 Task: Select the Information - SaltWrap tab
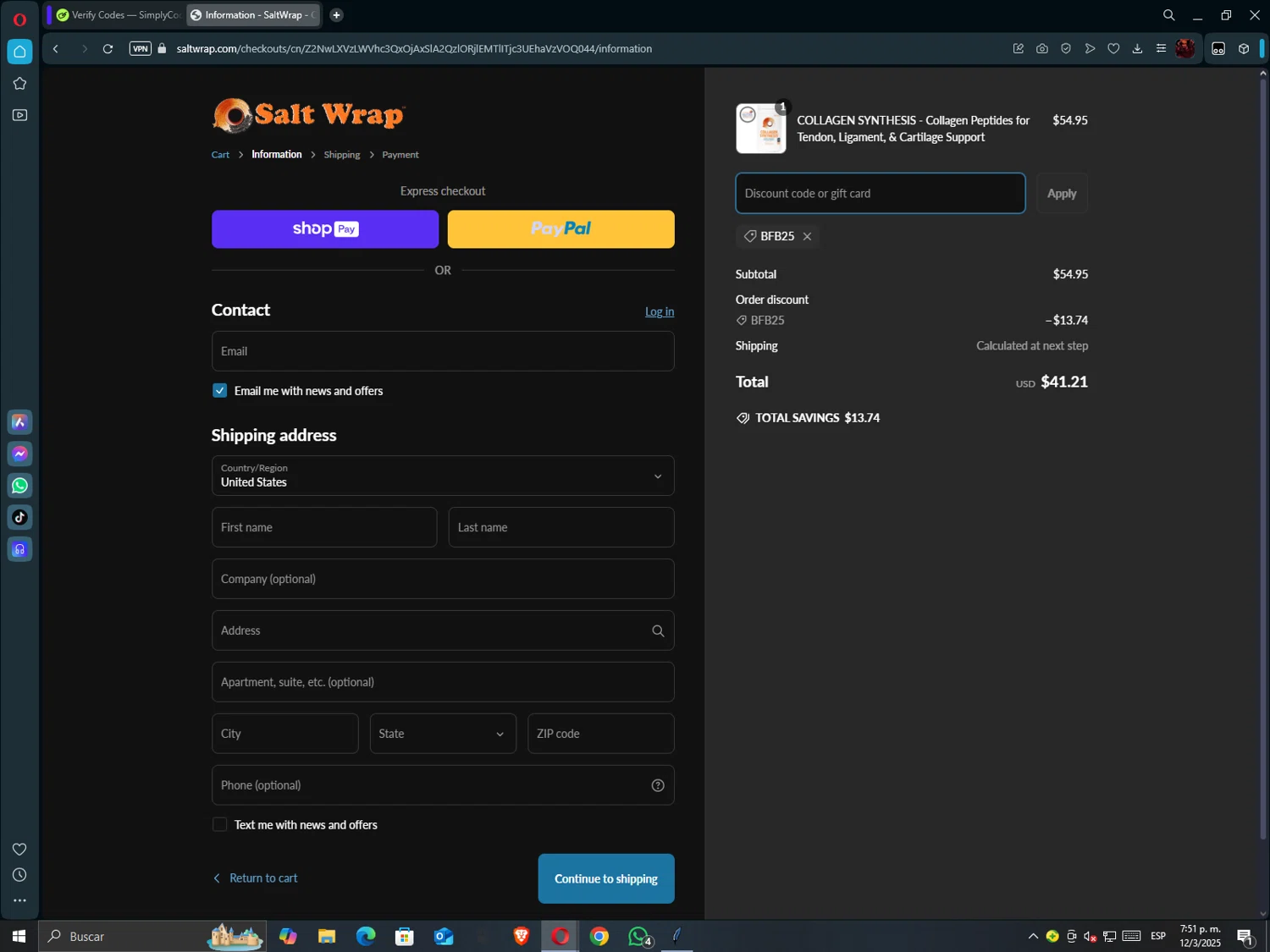pos(252,15)
